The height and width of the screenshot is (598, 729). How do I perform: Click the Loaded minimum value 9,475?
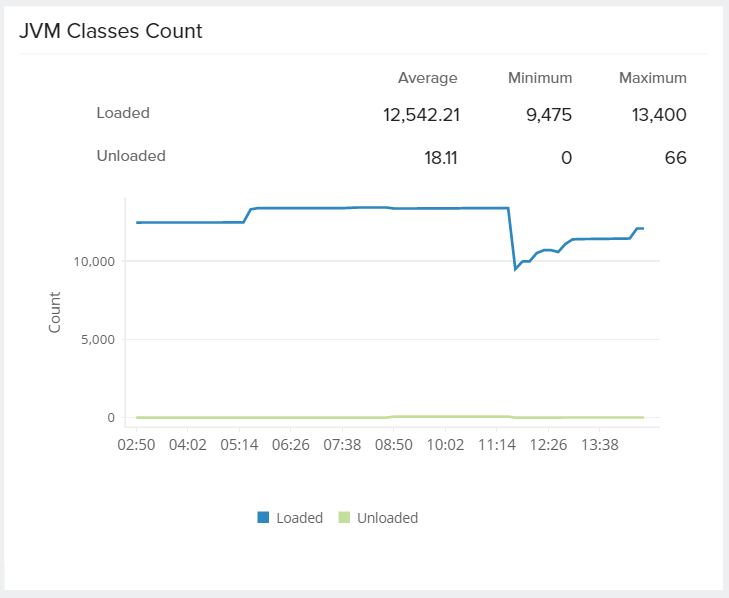548,115
